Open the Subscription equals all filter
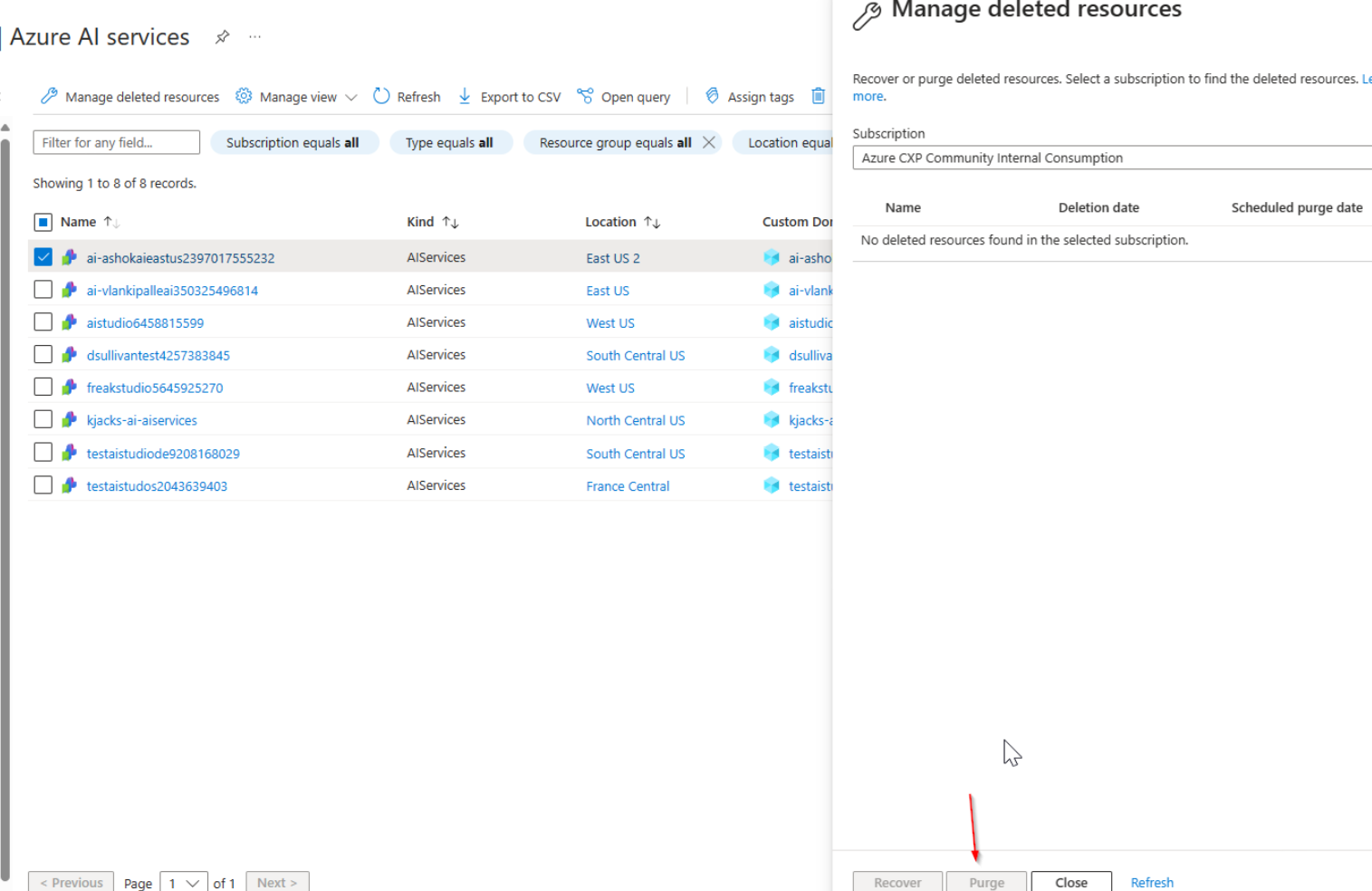 point(293,142)
